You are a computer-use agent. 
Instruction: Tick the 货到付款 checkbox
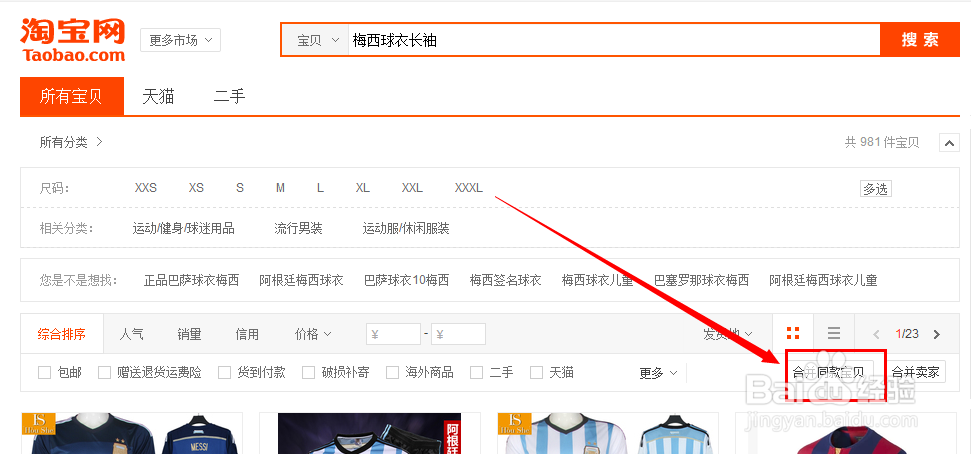coord(225,373)
